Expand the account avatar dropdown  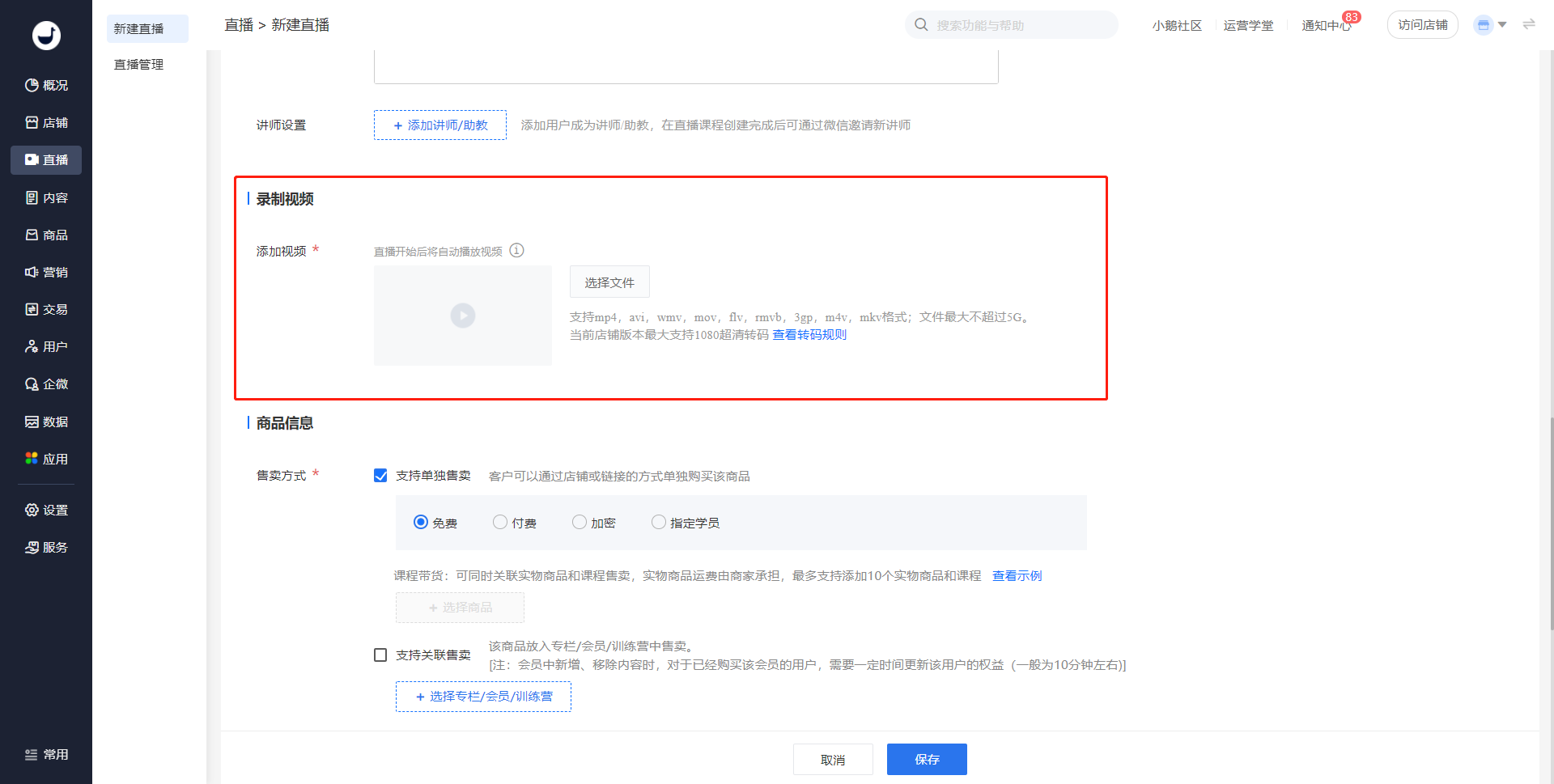1490,25
